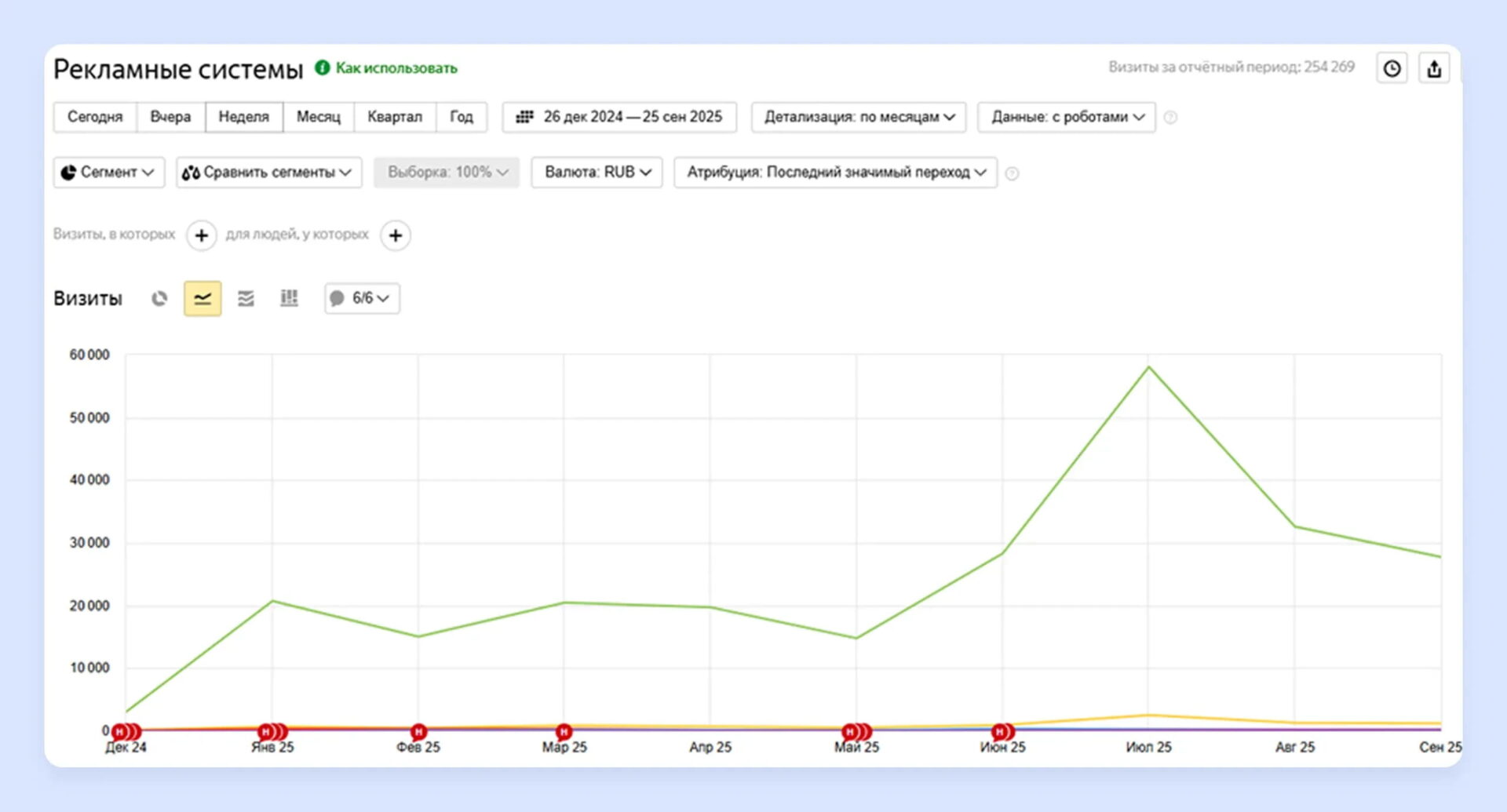
Task: Switch to stacked area chart icon
Action: (x=246, y=299)
